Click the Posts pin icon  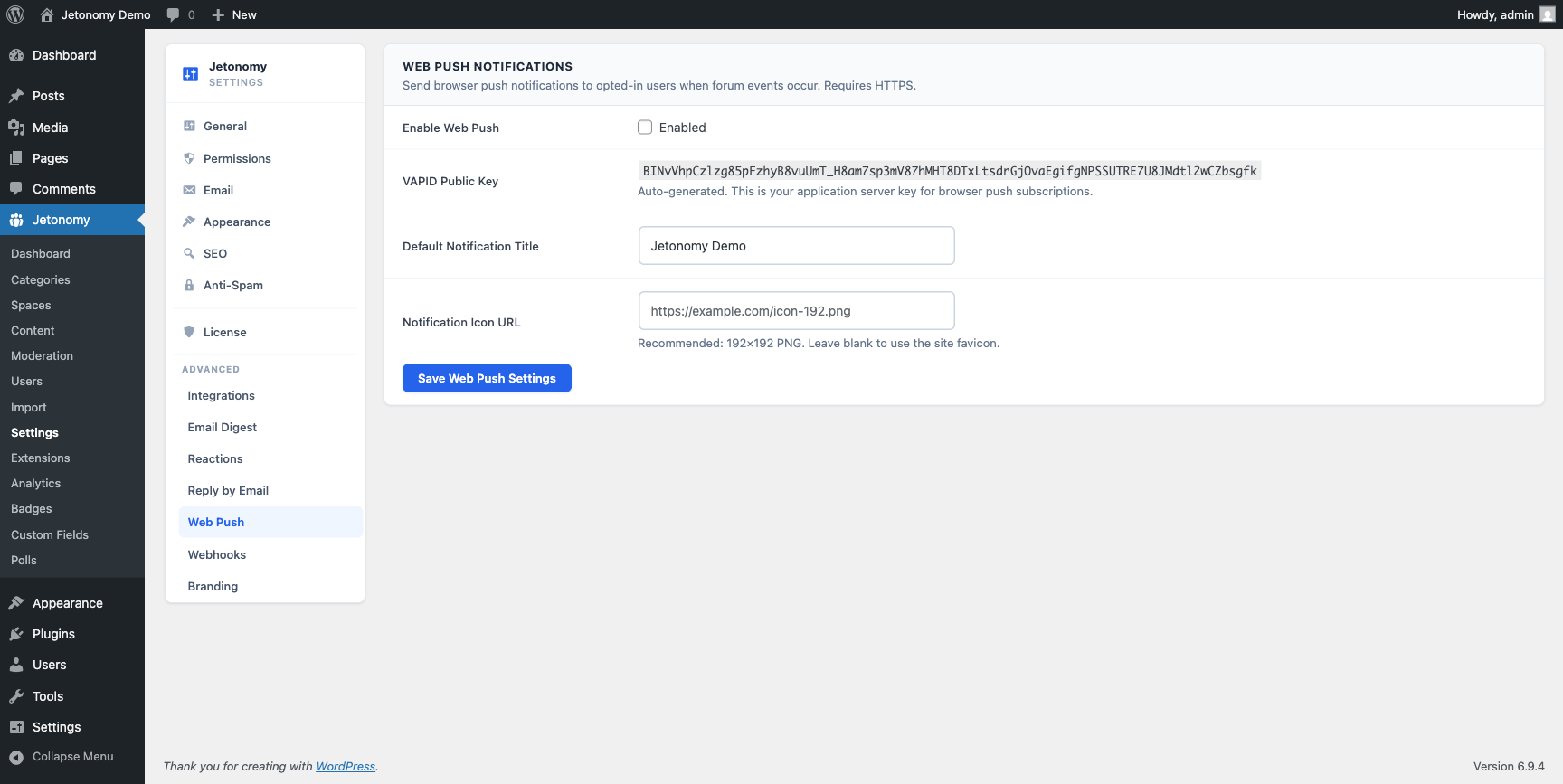(x=16, y=96)
